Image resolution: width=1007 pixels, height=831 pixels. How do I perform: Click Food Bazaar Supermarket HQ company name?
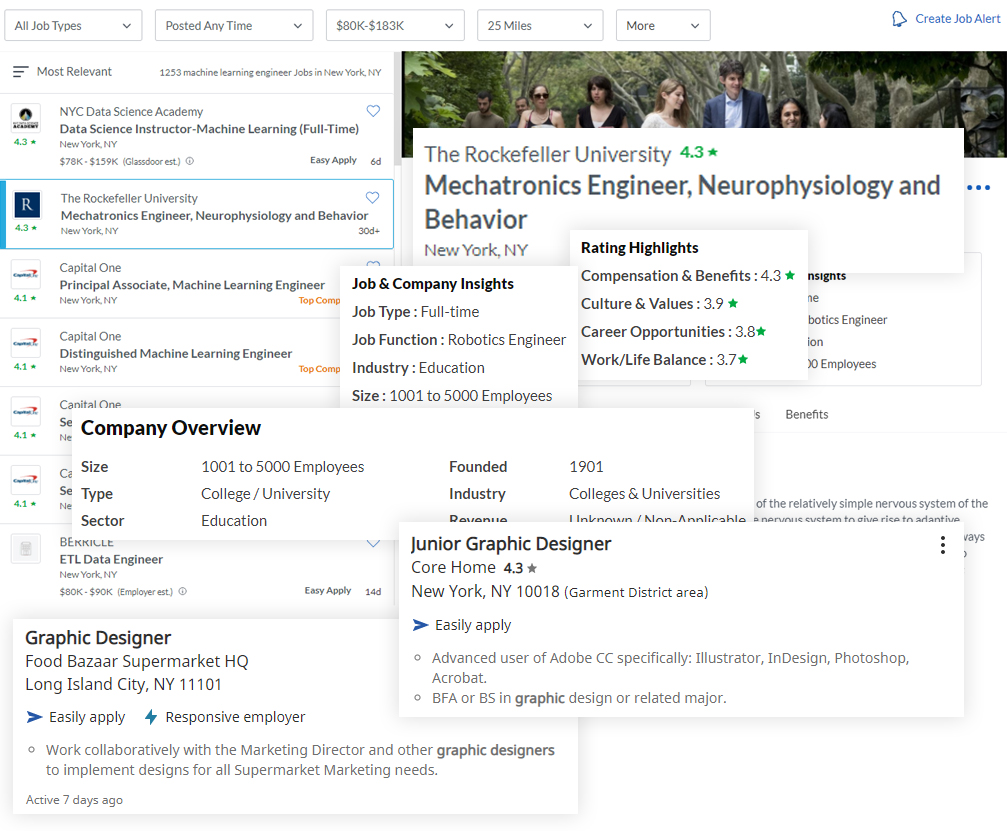click(x=137, y=661)
